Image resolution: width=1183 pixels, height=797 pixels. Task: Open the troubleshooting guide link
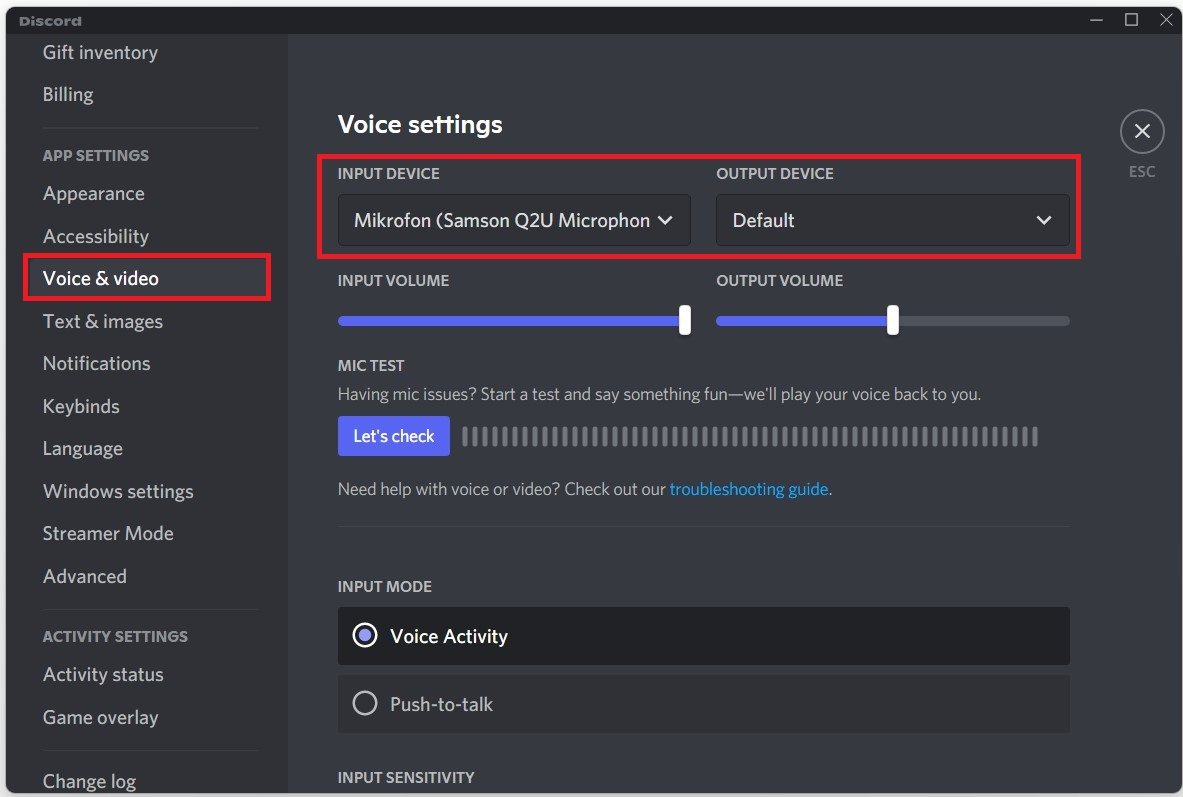click(748, 489)
